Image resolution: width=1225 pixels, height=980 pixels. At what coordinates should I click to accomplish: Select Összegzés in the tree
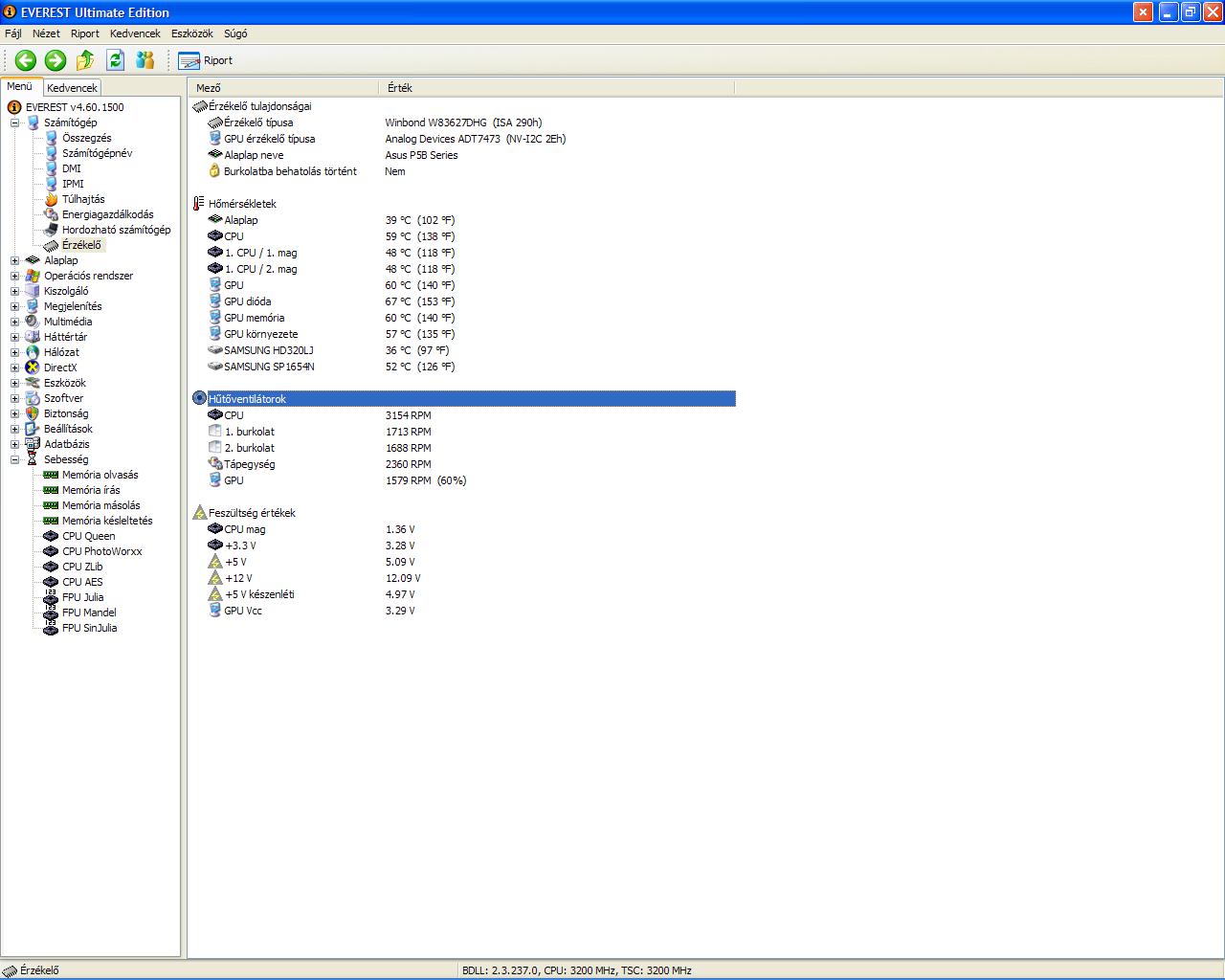(86, 138)
